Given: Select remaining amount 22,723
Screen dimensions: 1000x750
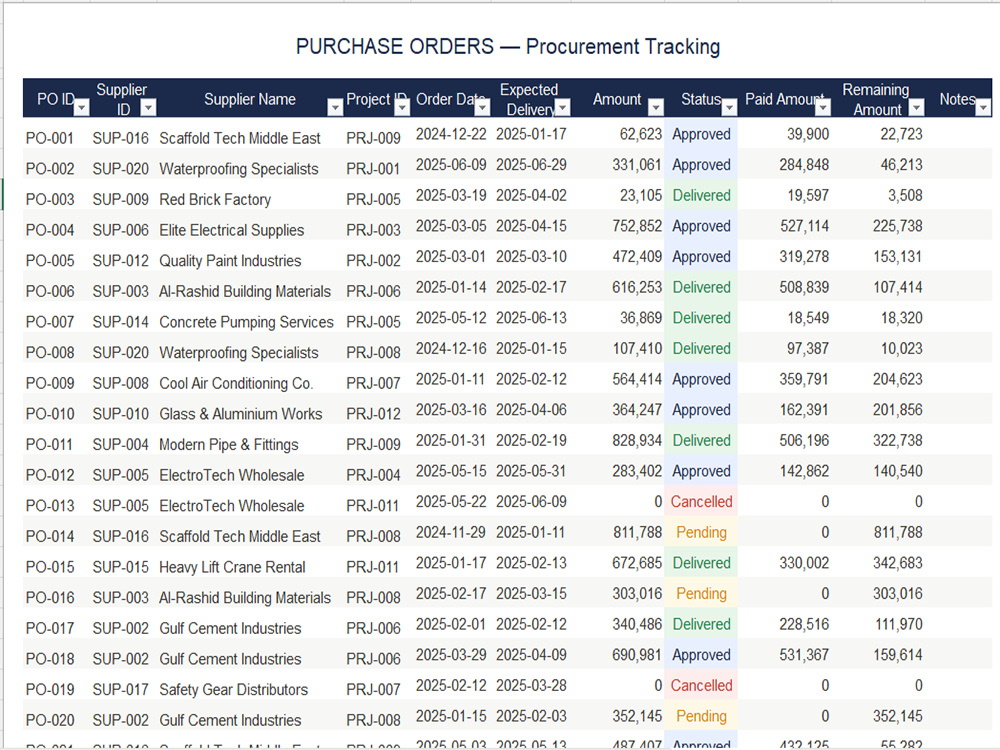Looking at the screenshot, I should pos(901,135).
